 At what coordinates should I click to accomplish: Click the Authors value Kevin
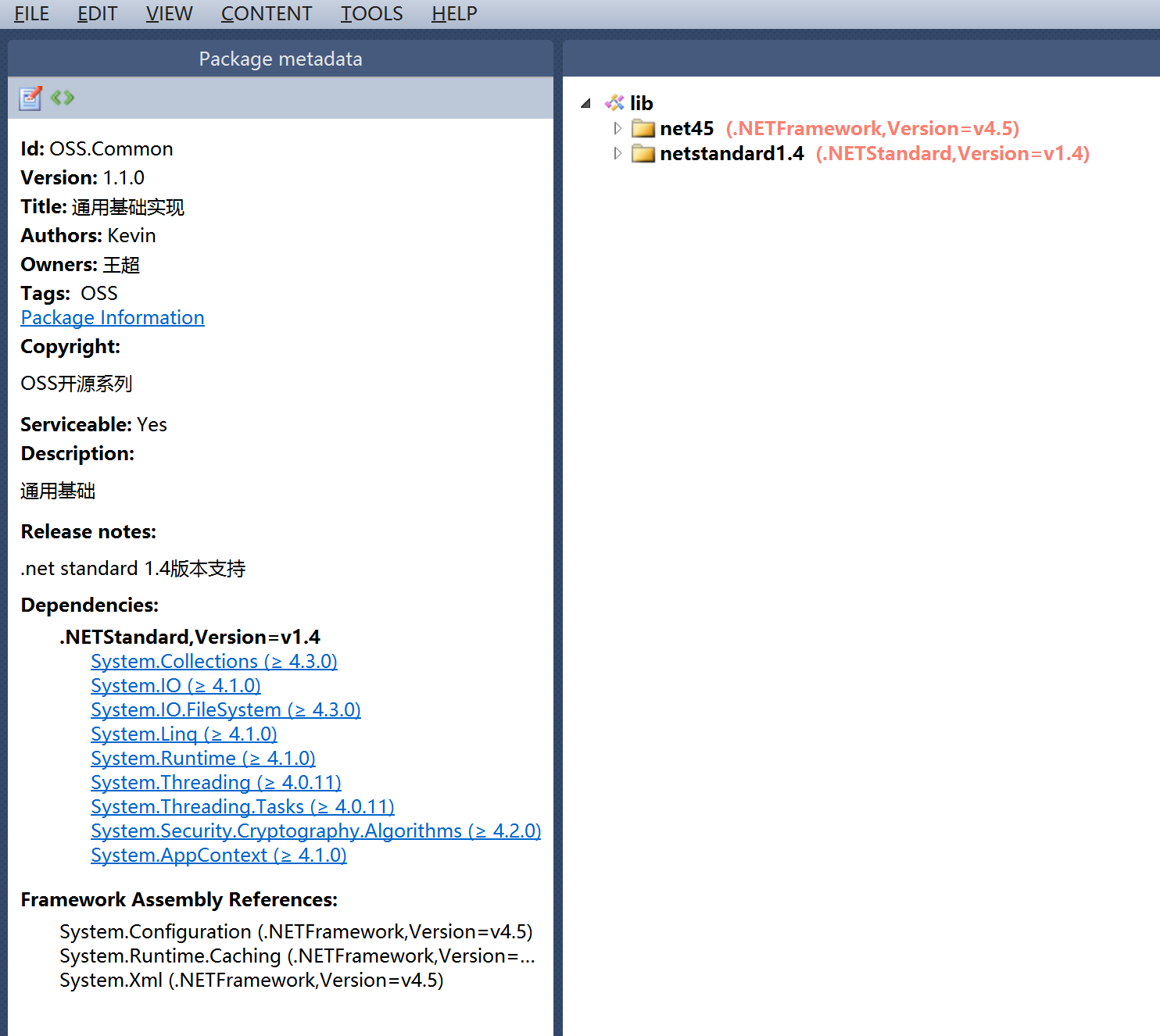[x=132, y=236]
